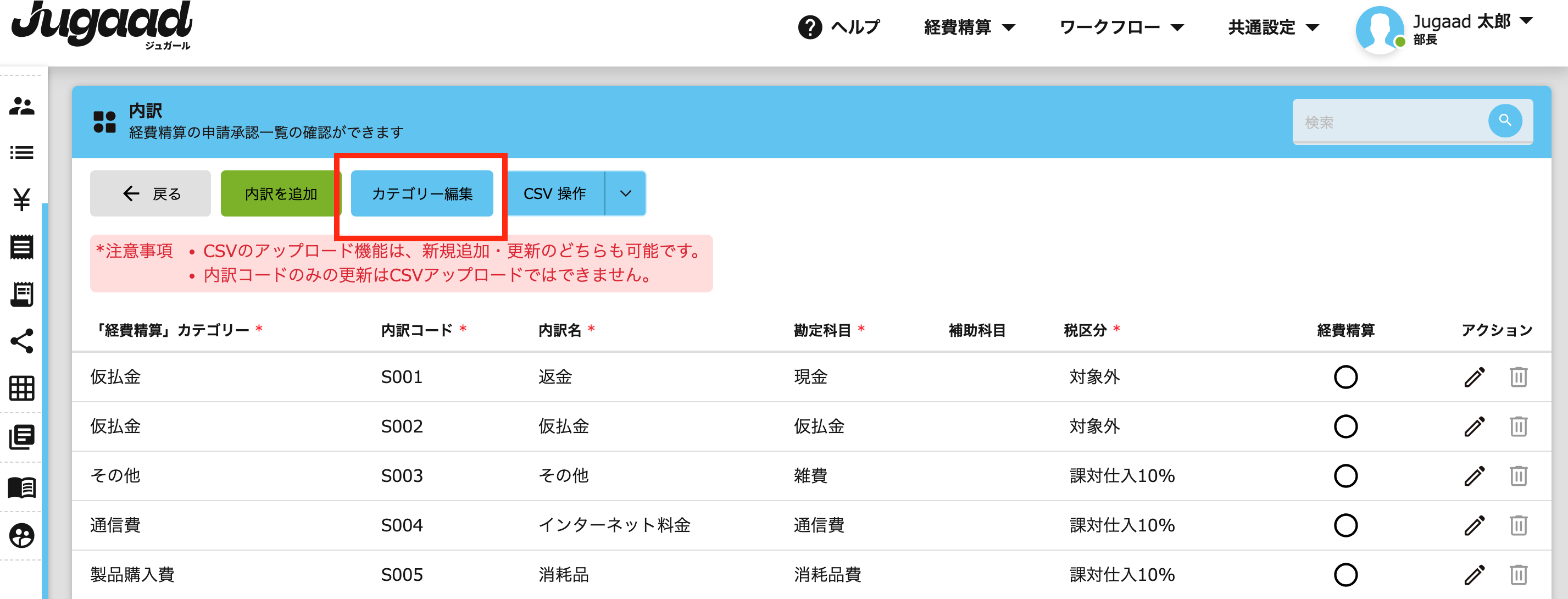
Task: Expand the ワークフロー top menu
Action: (x=1121, y=27)
